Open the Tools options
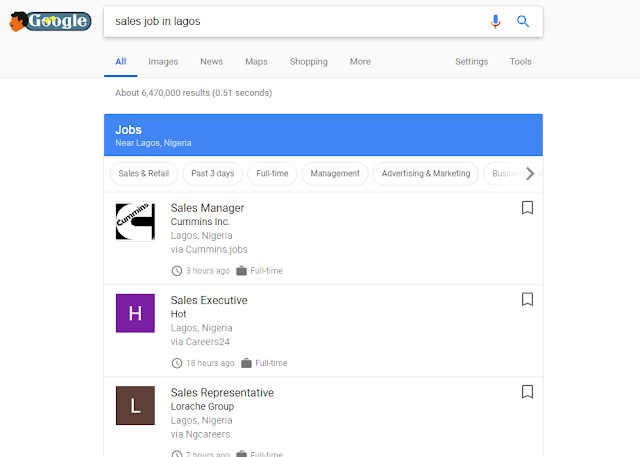 click(521, 62)
